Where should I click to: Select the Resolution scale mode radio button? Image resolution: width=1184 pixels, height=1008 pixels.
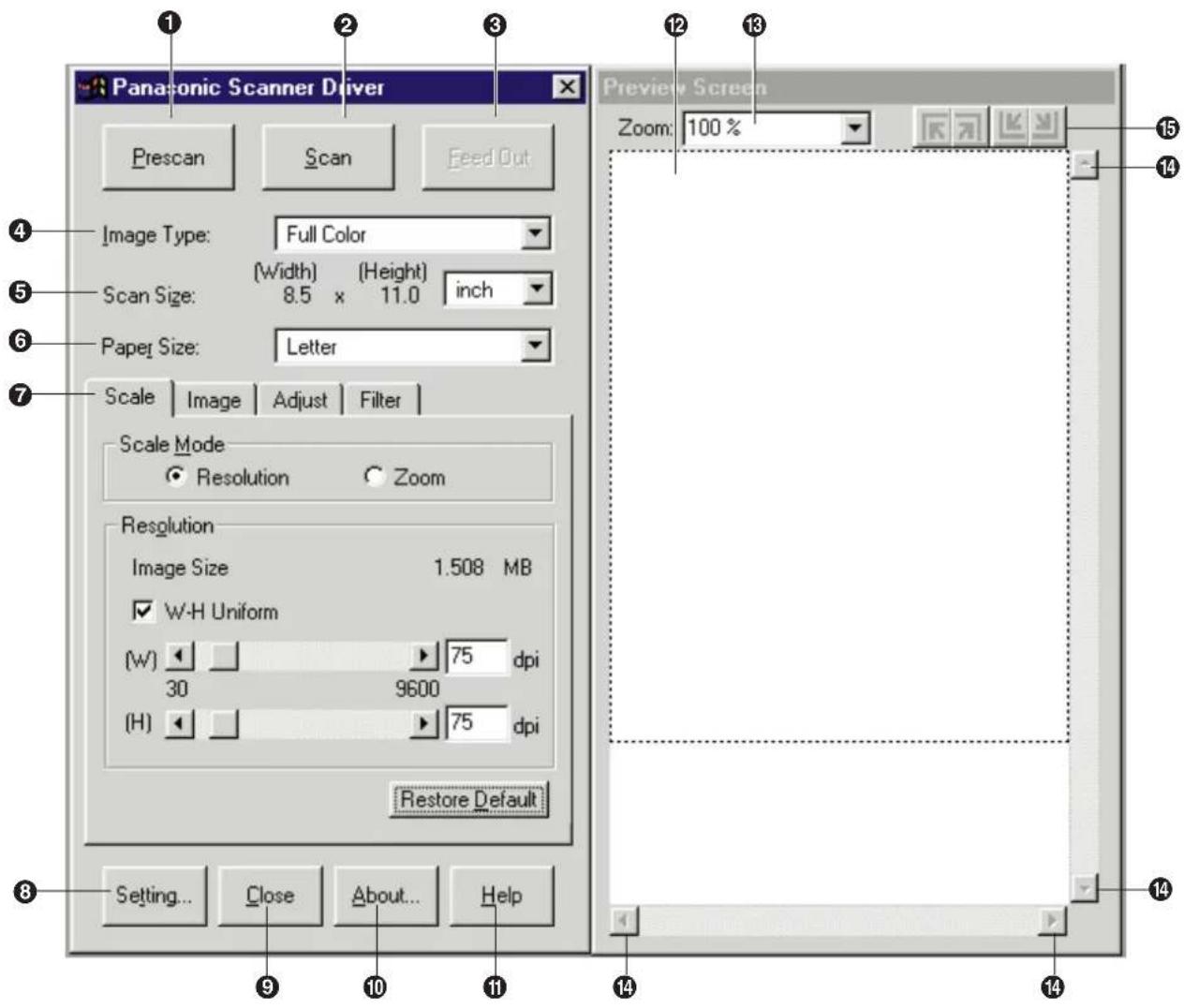175,477
